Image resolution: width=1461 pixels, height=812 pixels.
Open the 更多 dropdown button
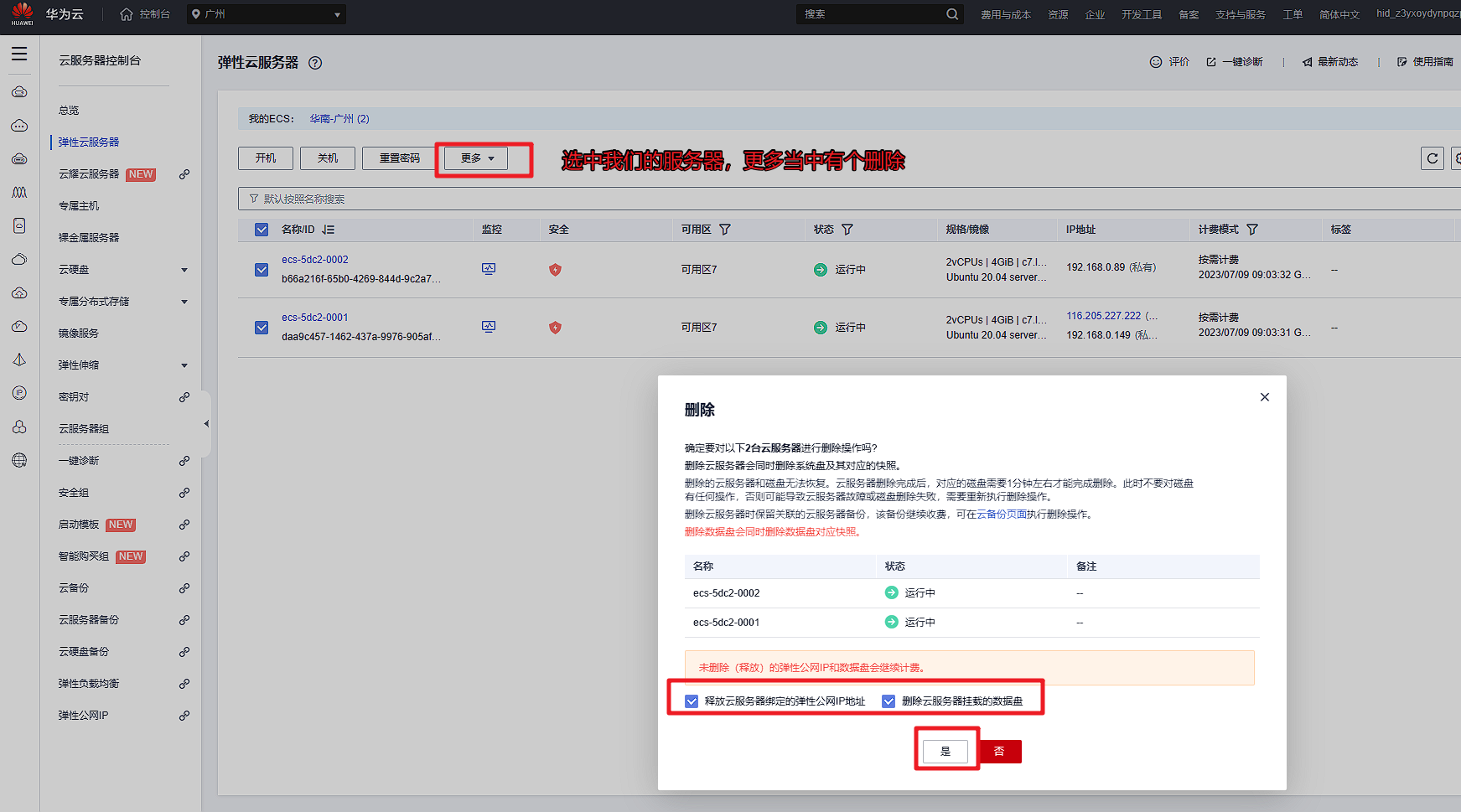476,158
